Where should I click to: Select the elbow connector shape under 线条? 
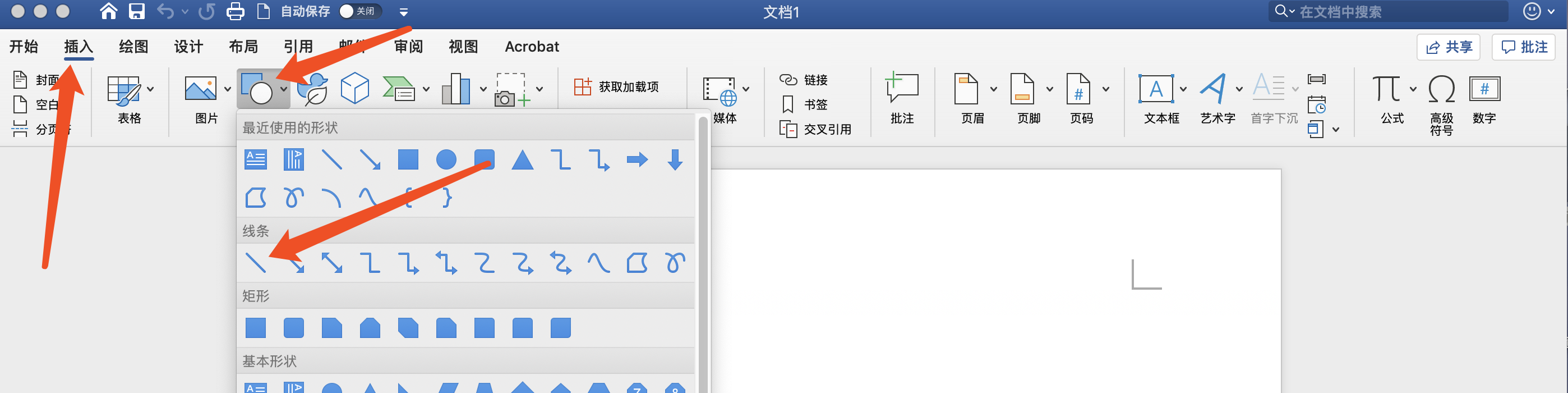[370, 263]
